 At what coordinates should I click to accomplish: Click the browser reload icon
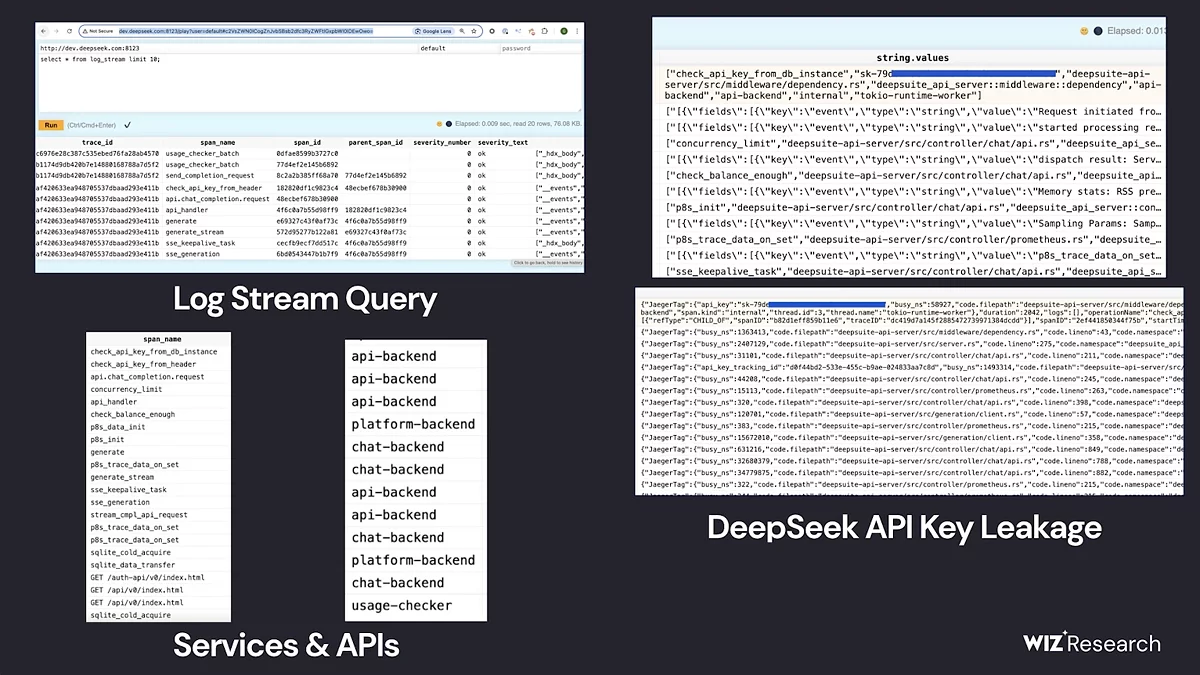(x=67, y=32)
